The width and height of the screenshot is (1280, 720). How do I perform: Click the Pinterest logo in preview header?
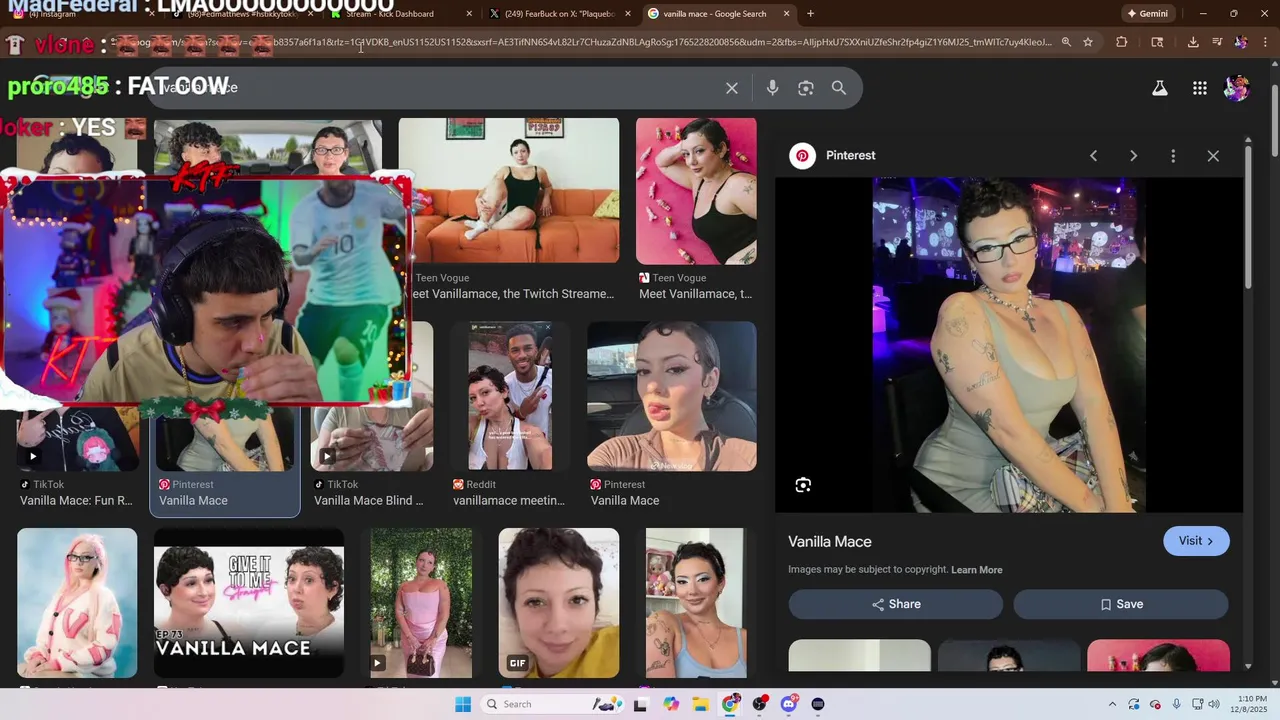pos(802,156)
